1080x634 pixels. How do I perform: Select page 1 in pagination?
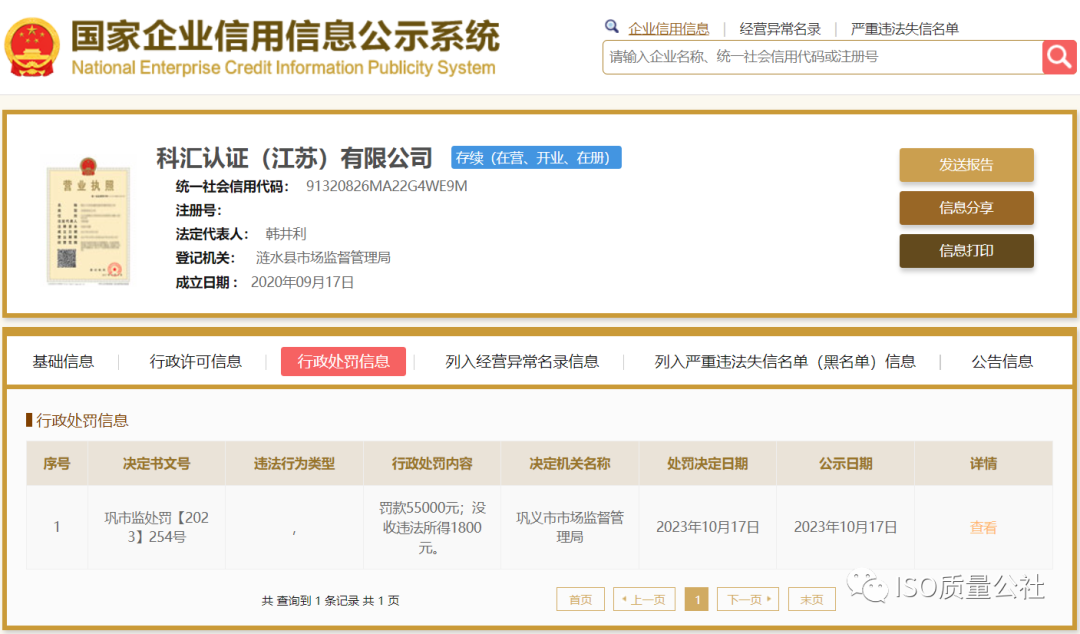point(696,600)
